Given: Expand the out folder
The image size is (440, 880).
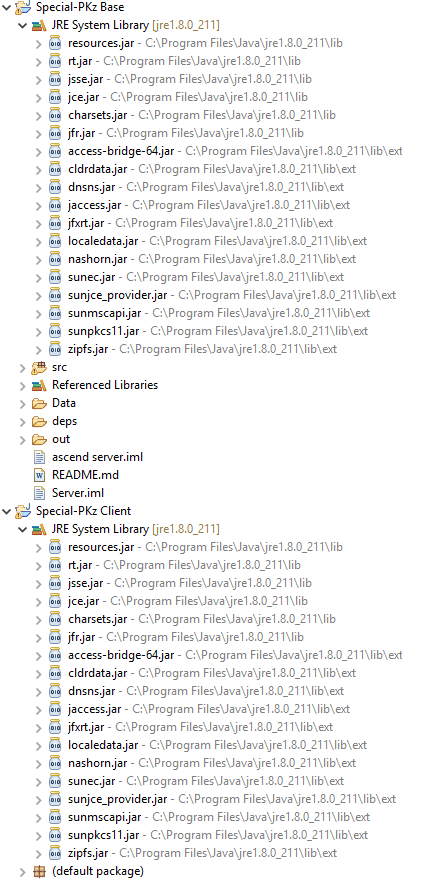Looking at the screenshot, I should point(22,439).
